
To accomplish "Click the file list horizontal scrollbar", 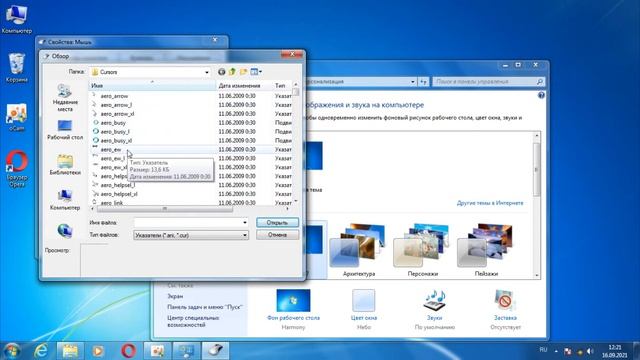I will point(164,209).
